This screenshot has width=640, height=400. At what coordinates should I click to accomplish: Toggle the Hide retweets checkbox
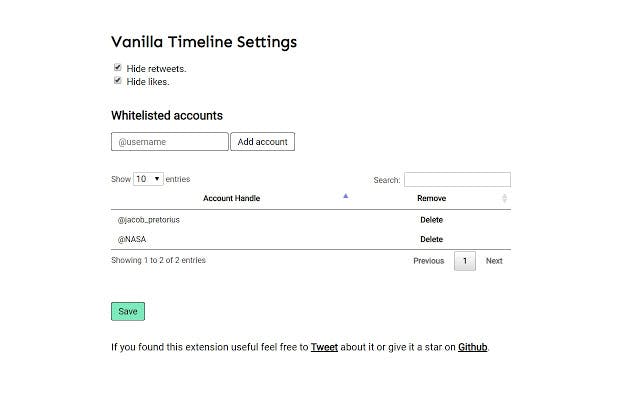coord(118,68)
